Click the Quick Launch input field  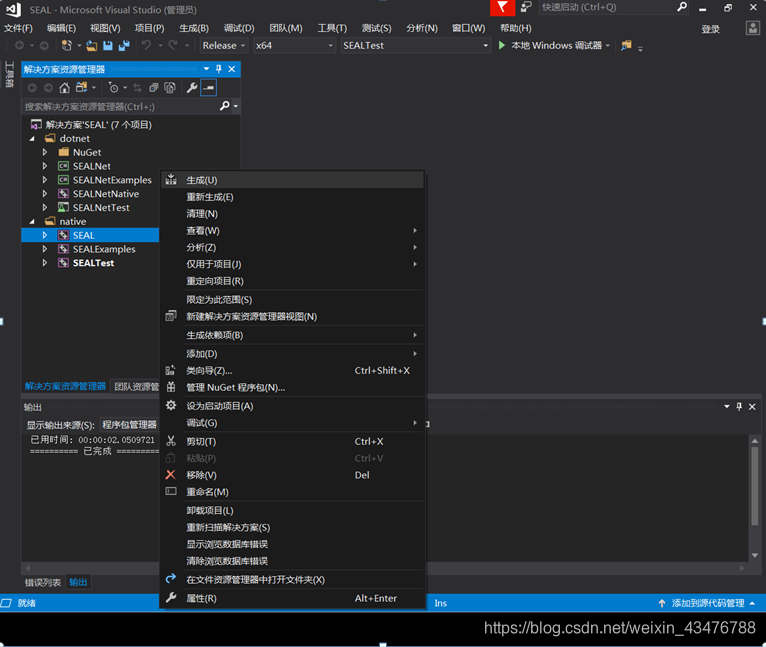pyautogui.click(x=607, y=7)
